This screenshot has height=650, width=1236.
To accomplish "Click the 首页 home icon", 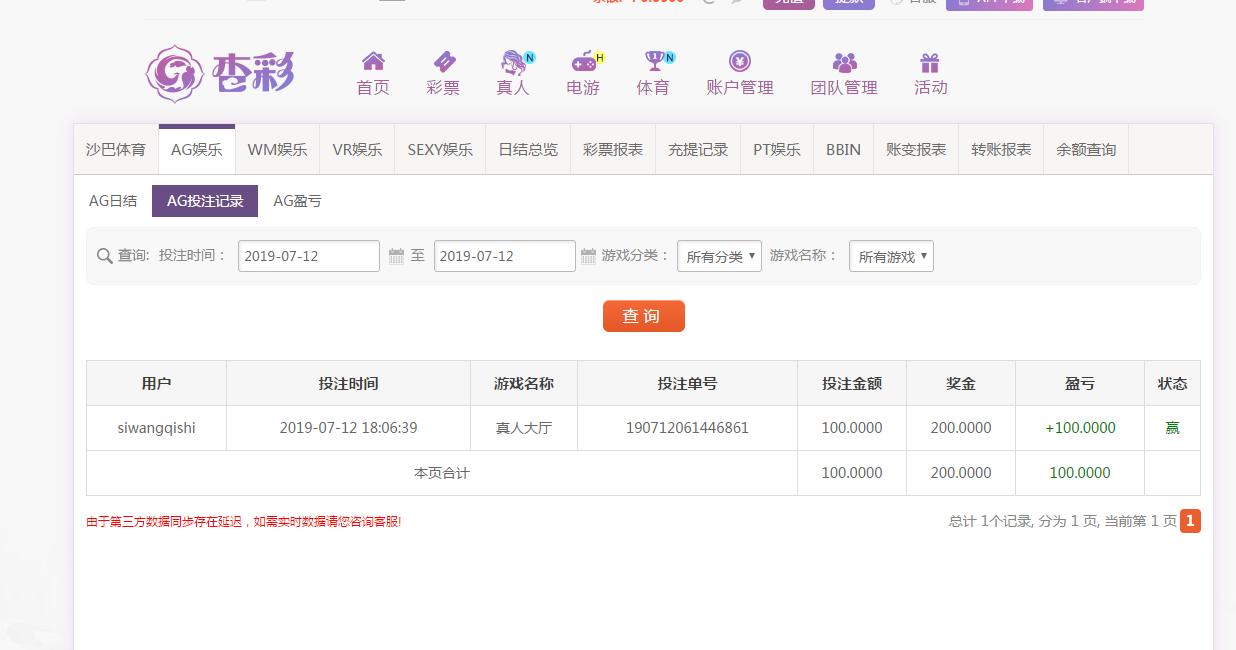I will tap(373, 62).
